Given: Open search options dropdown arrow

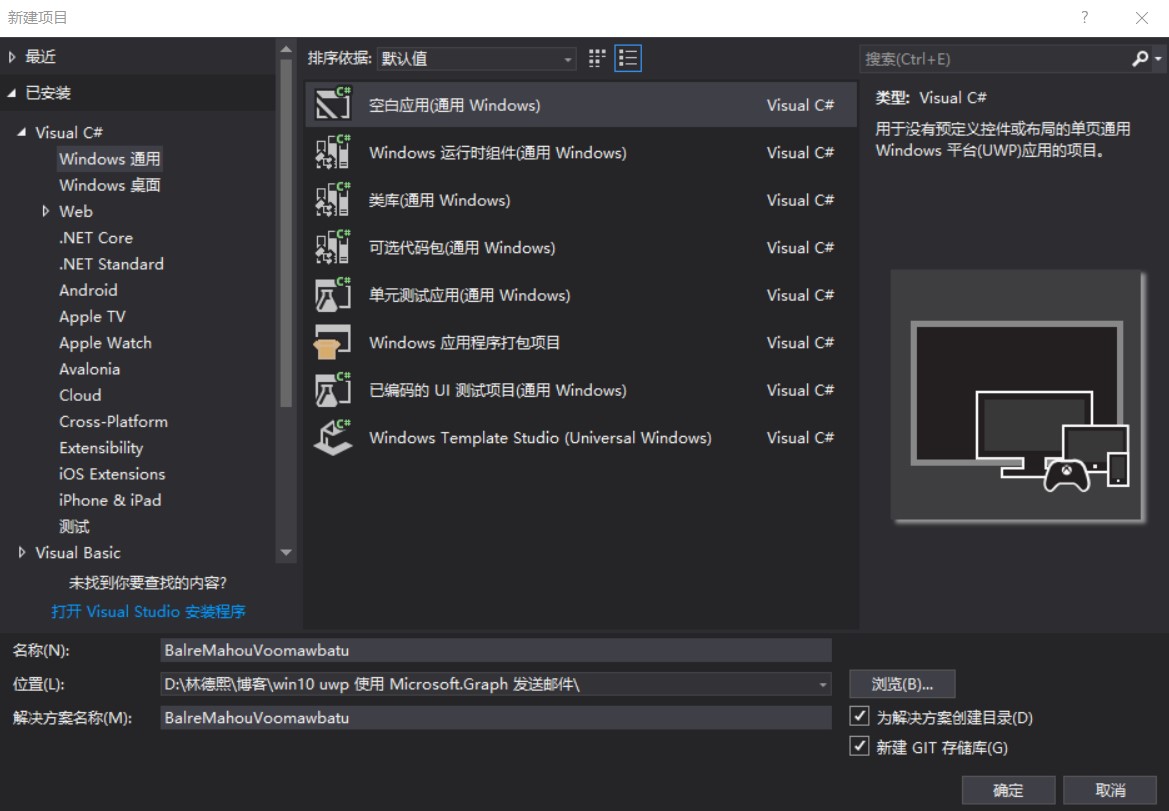Looking at the screenshot, I should (x=1158, y=58).
